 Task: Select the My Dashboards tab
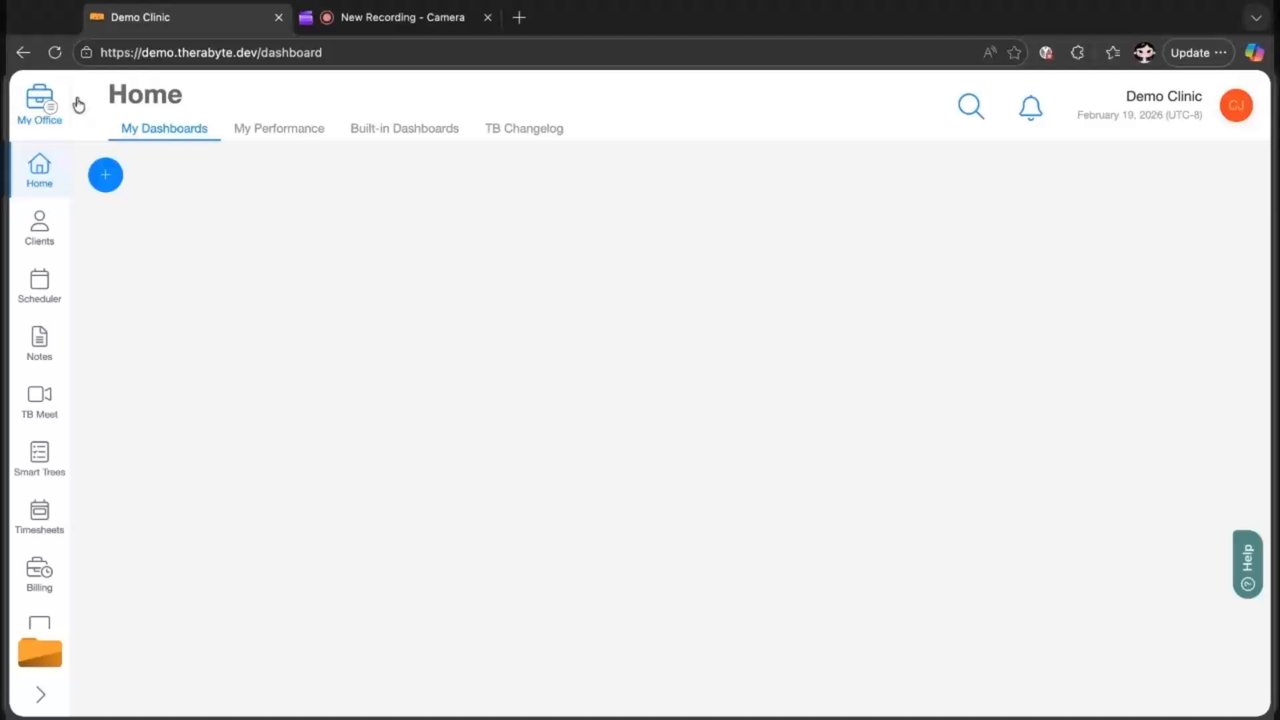pyautogui.click(x=164, y=128)
